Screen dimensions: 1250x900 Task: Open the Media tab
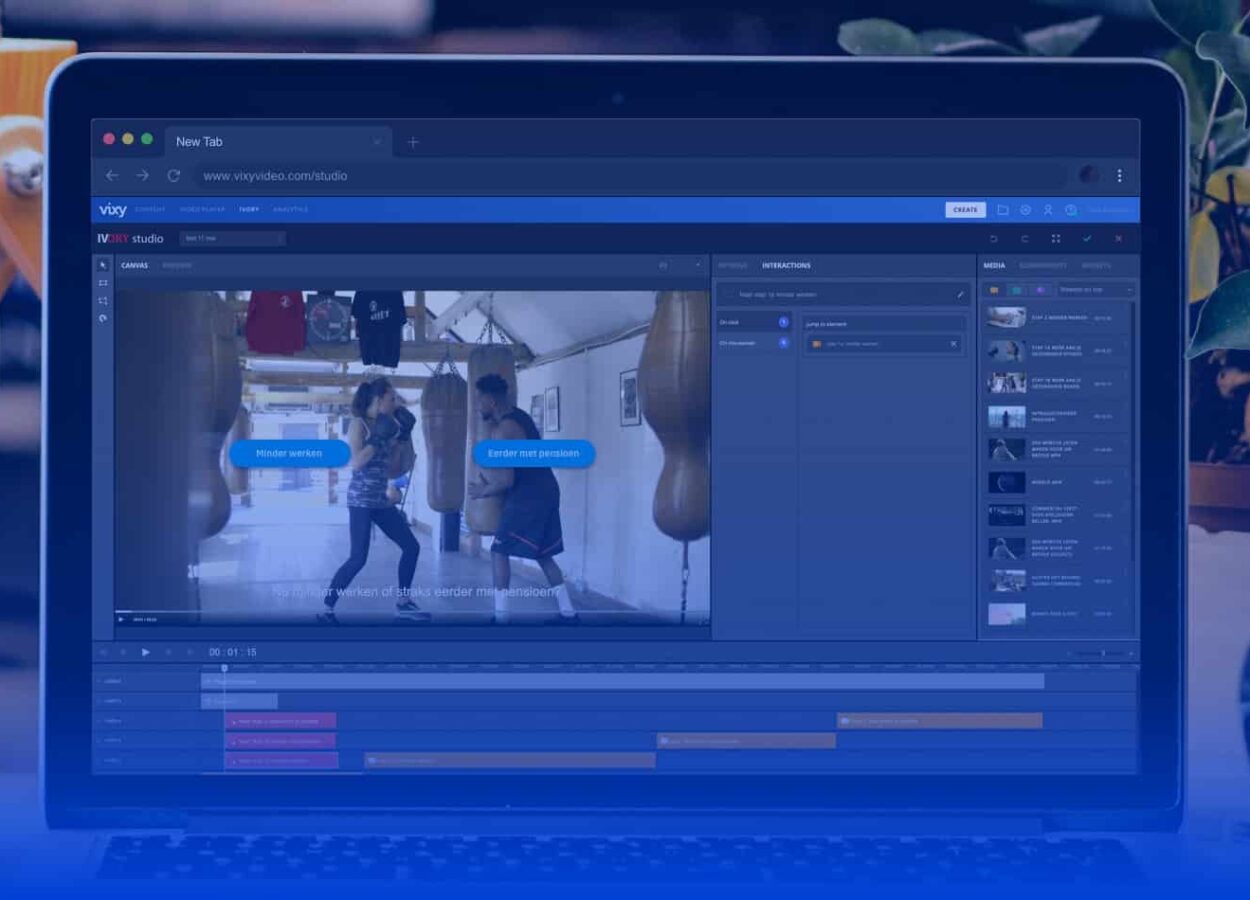994,266
